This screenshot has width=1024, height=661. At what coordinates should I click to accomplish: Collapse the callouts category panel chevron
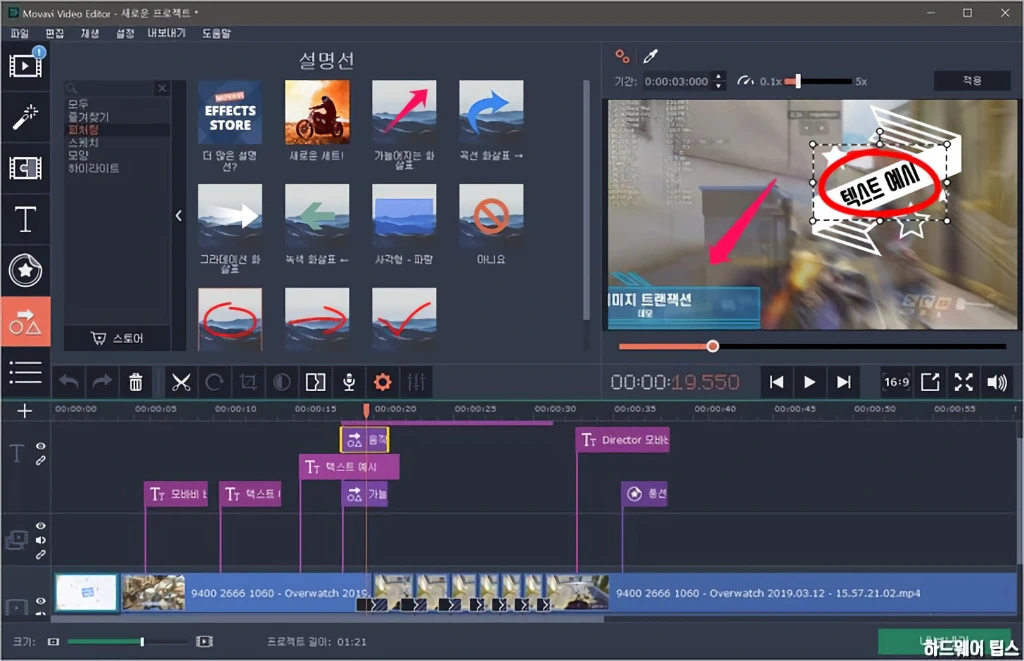pos(179,216)
